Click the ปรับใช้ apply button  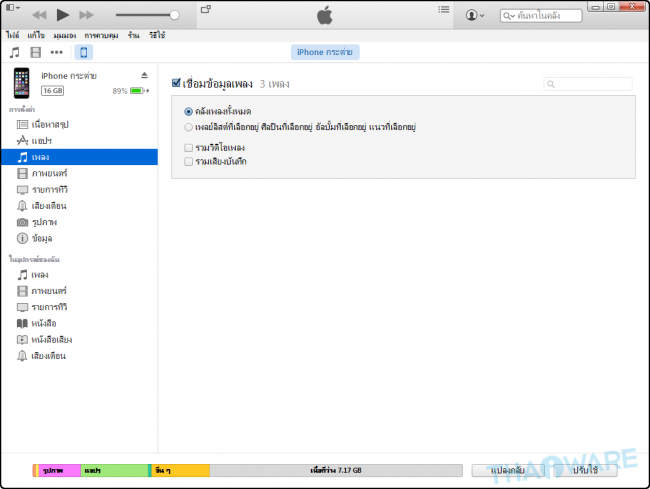(x=585, y=470)
